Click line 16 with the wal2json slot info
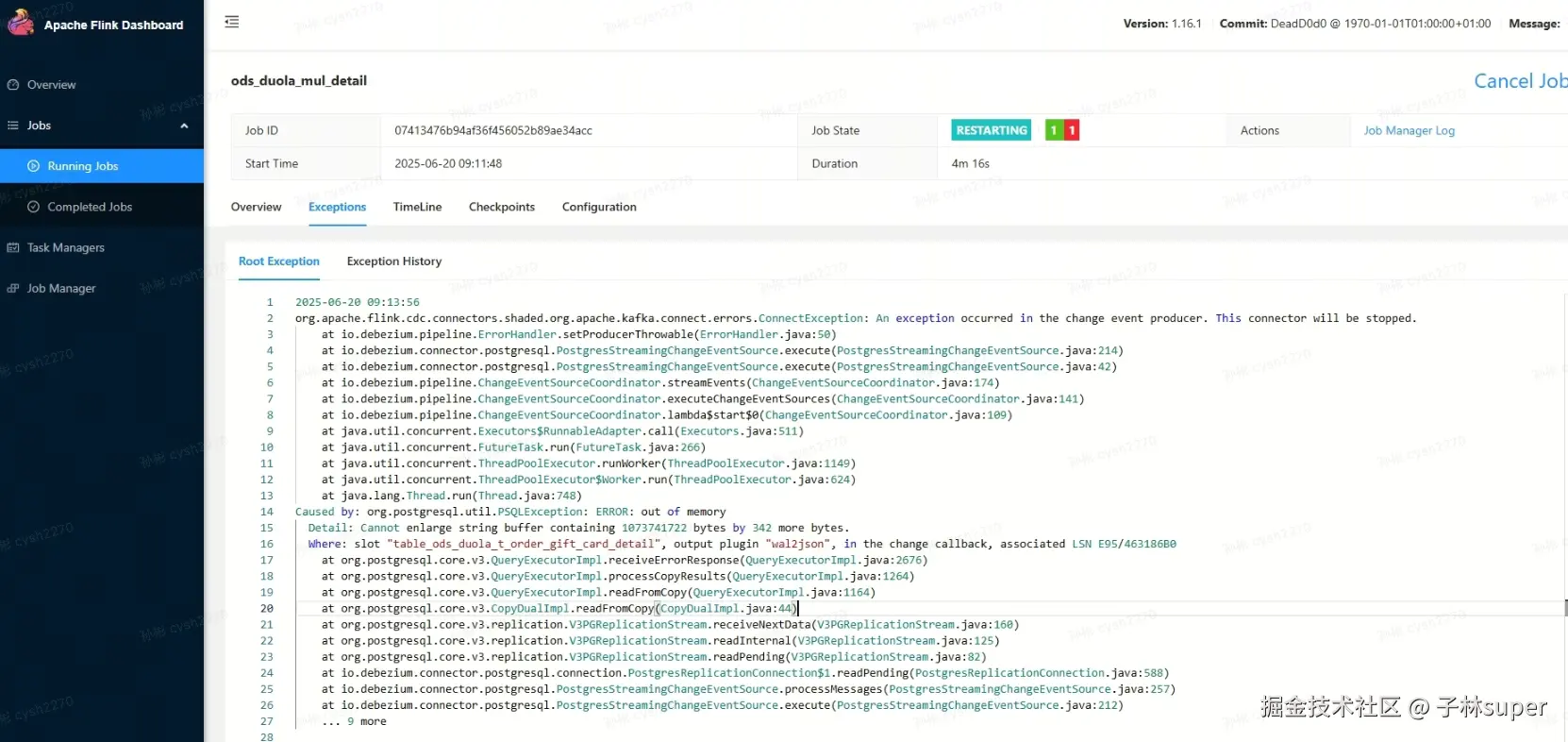The image size is (1568, 742). click(x=742, y=544)
